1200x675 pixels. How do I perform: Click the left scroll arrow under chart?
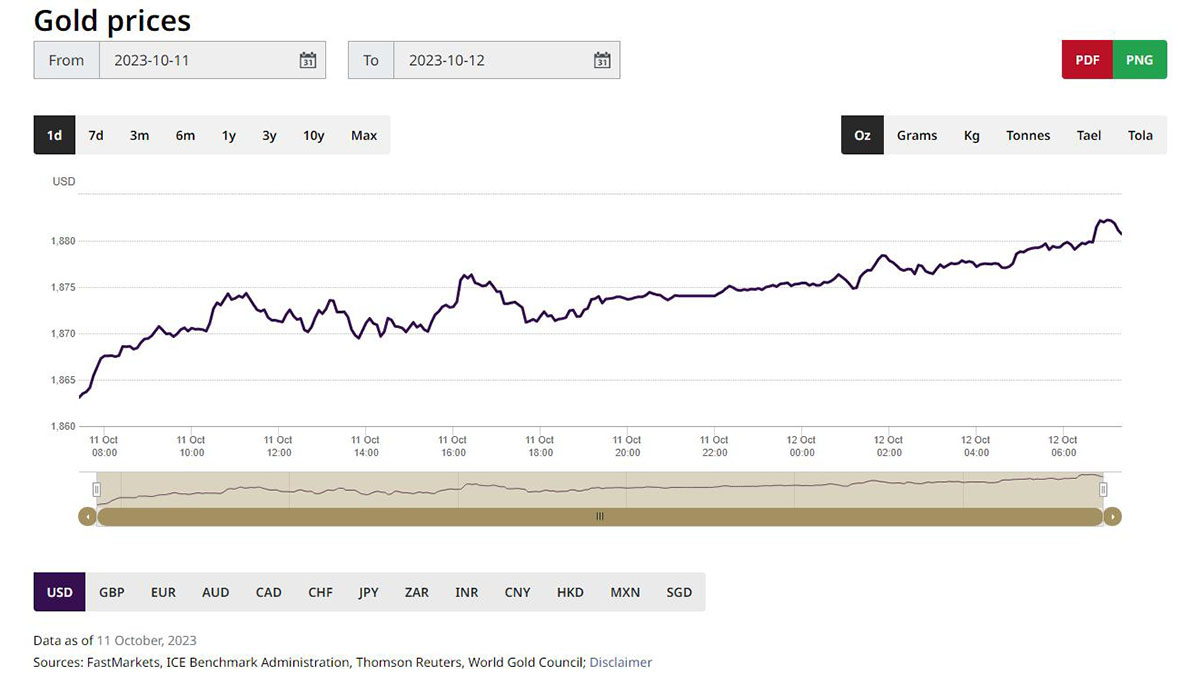click(x=88, y=517)
